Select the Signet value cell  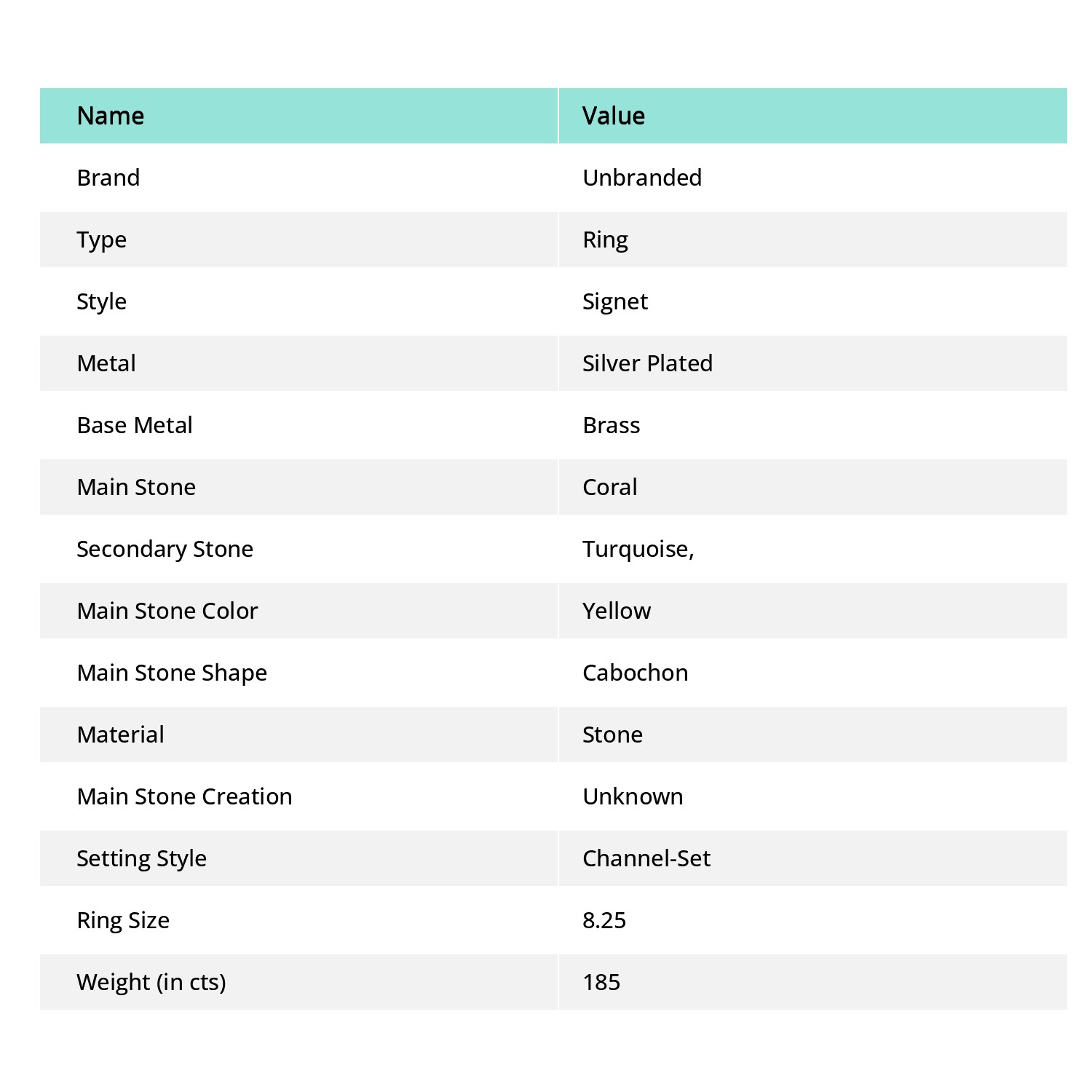coord(615,301)
